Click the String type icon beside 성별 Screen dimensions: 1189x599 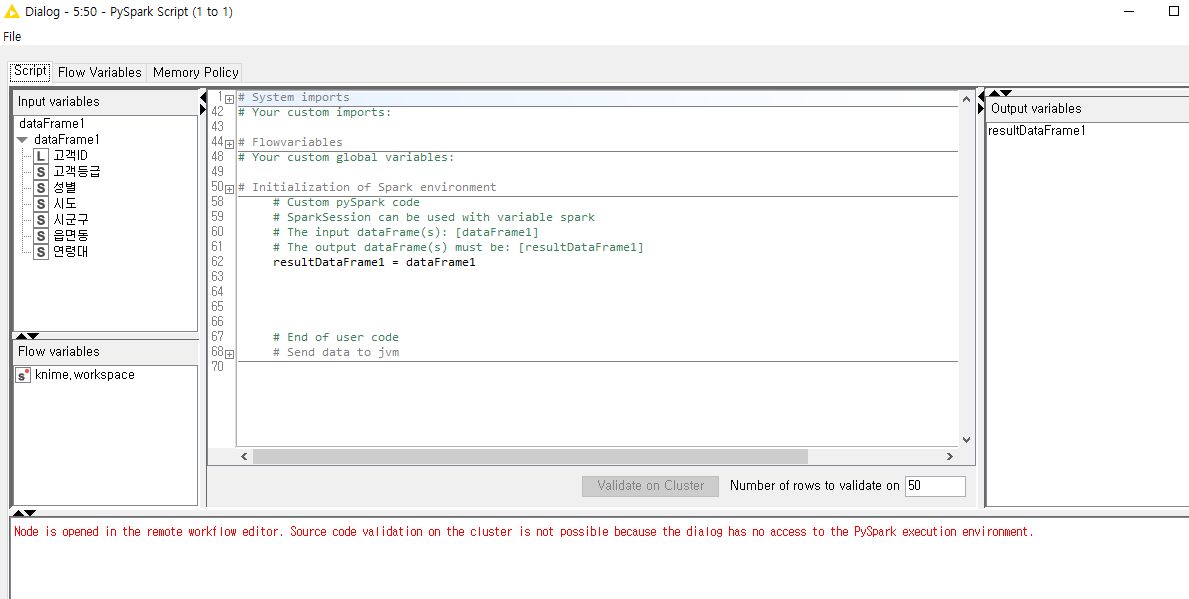pyautogui.click(x=41, y=188)
